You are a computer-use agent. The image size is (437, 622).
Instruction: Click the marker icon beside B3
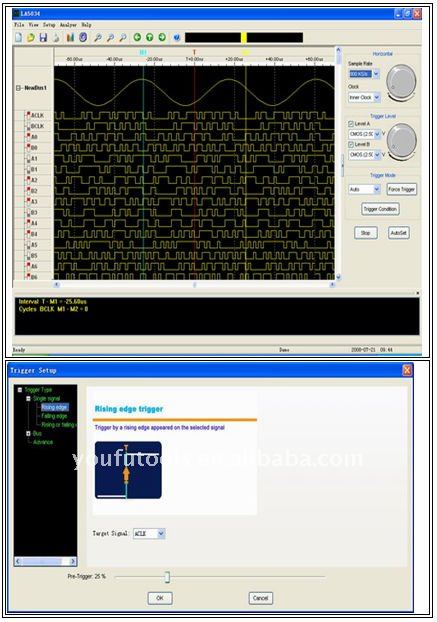(28, 213)
